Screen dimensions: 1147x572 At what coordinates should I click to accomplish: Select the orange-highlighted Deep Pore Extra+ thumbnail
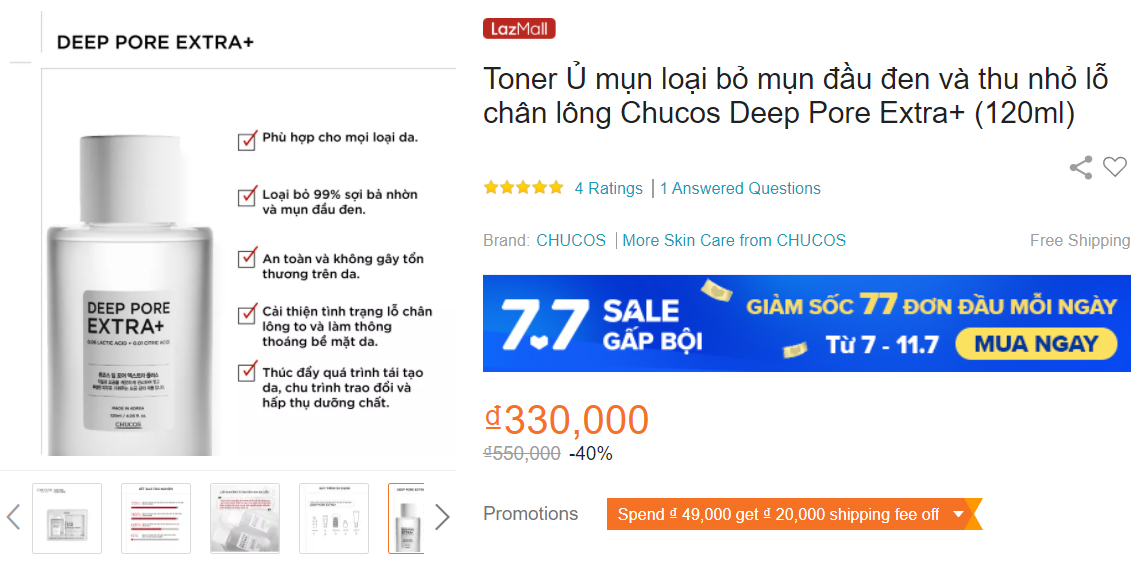click(407, 518)
